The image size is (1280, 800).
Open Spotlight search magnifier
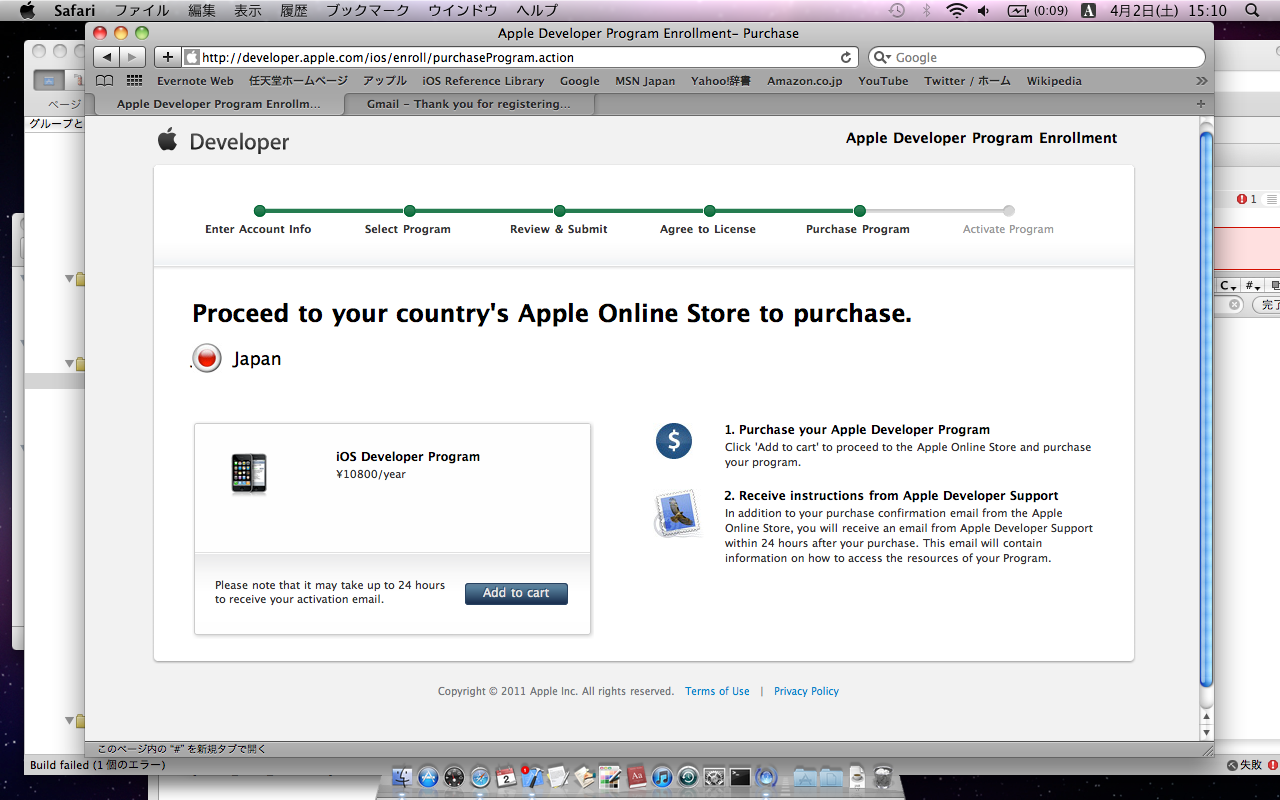pos(1251,10)
